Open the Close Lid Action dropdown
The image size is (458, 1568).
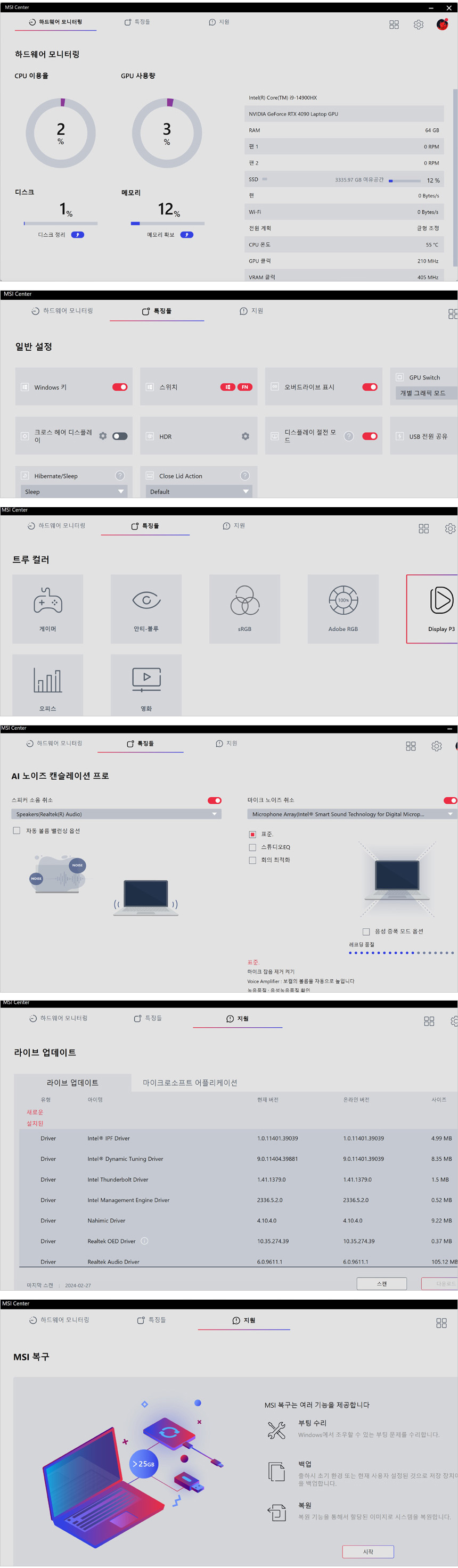pos(199,492)
